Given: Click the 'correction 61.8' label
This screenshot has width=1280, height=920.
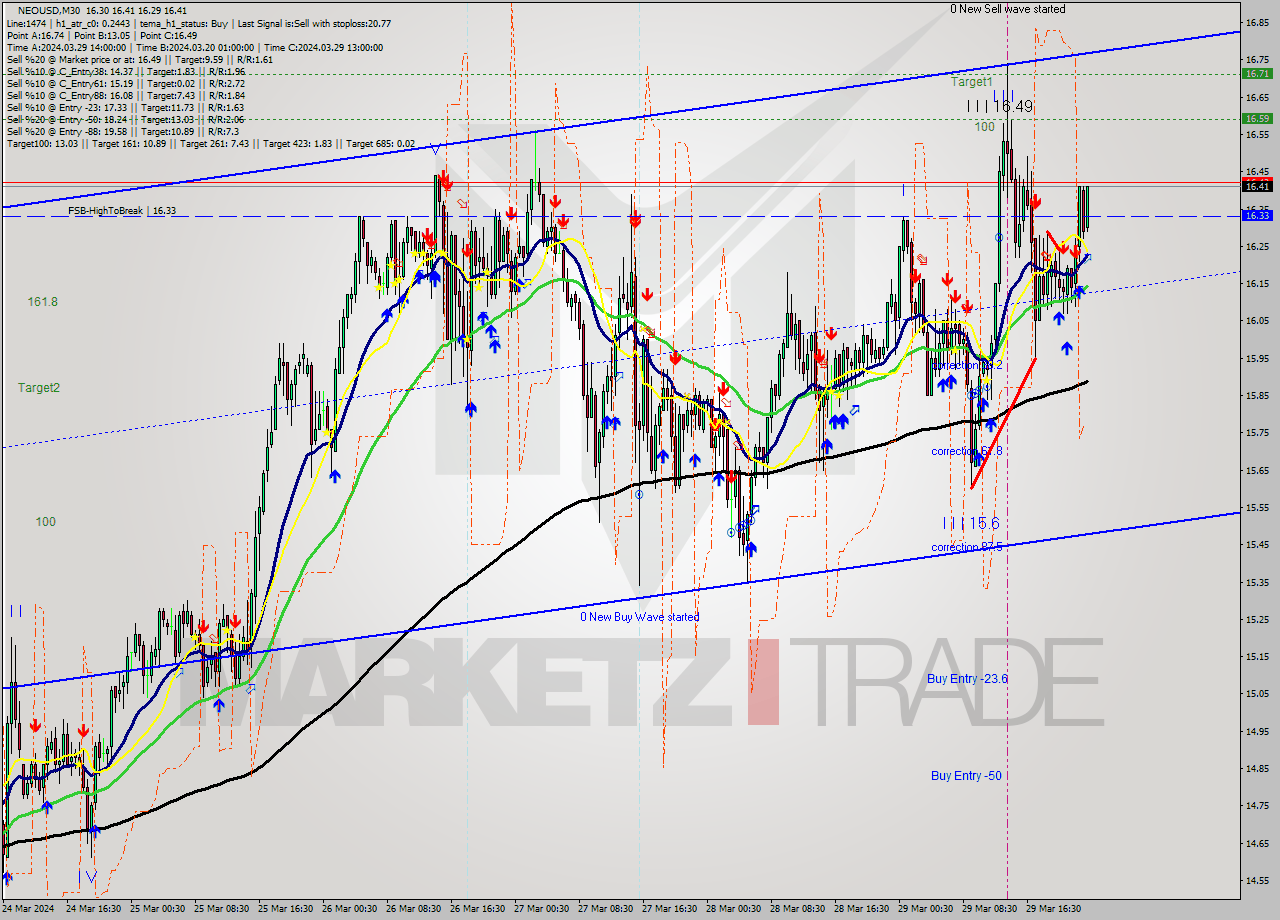Looking at the screenshot, I should coord(967,452).
